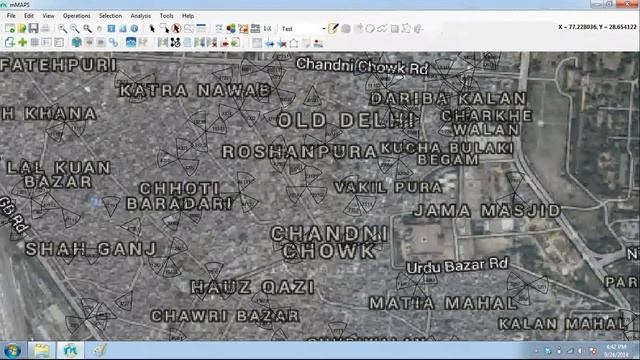Open the Text layer dropdown
Viewport: 640px width, 360px height.
pyautogui.click(x=303, y=29)
